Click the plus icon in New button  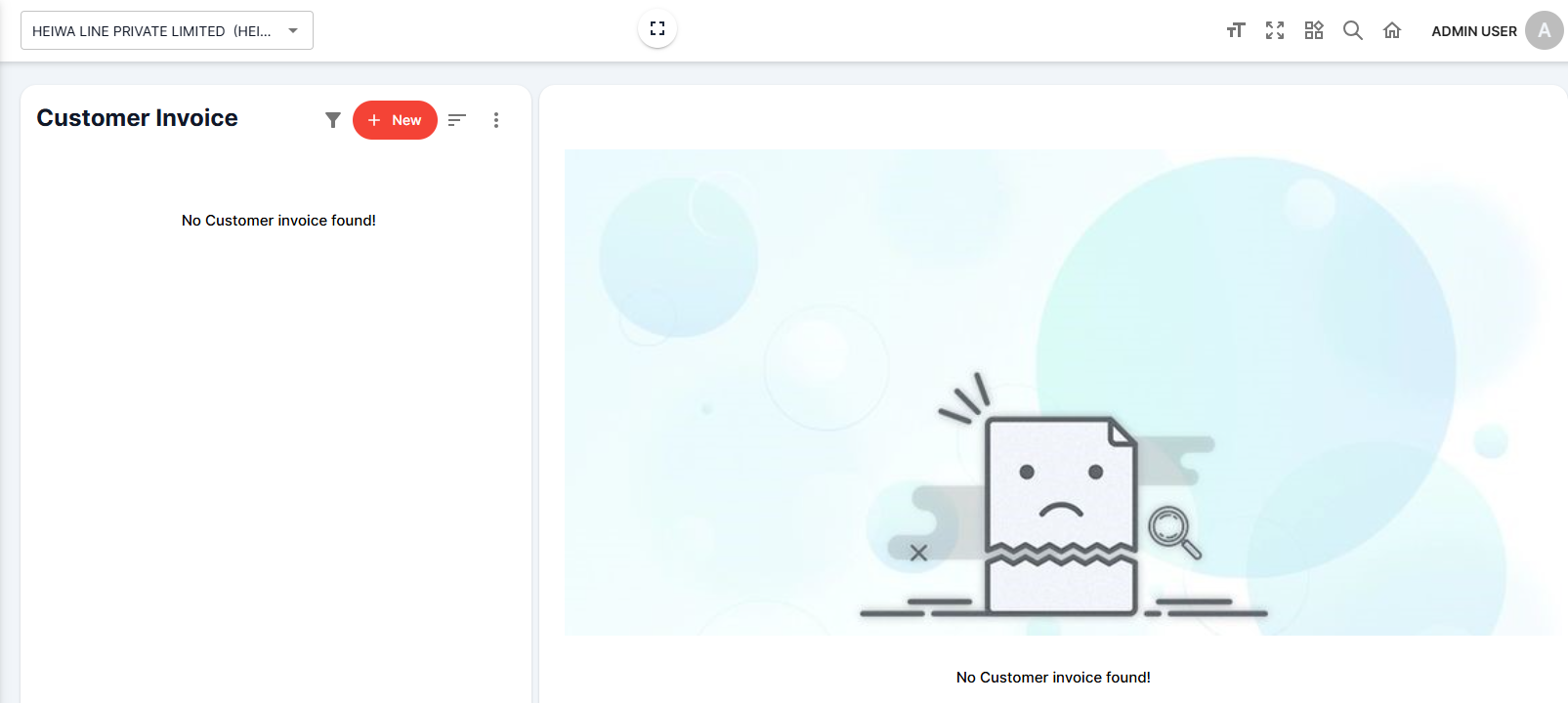click(x=374, y=120)
